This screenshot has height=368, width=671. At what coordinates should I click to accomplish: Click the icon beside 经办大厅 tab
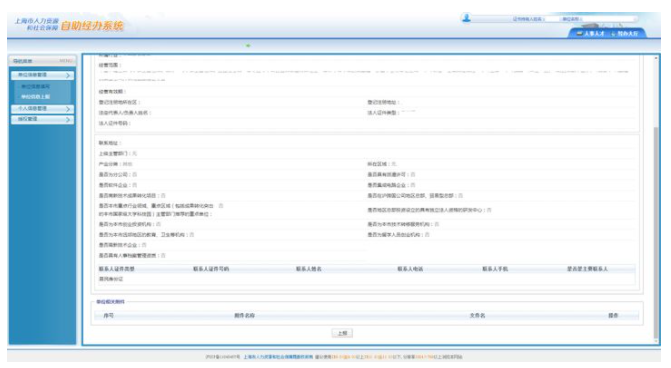pyautogui.click(x=613, y=33)
